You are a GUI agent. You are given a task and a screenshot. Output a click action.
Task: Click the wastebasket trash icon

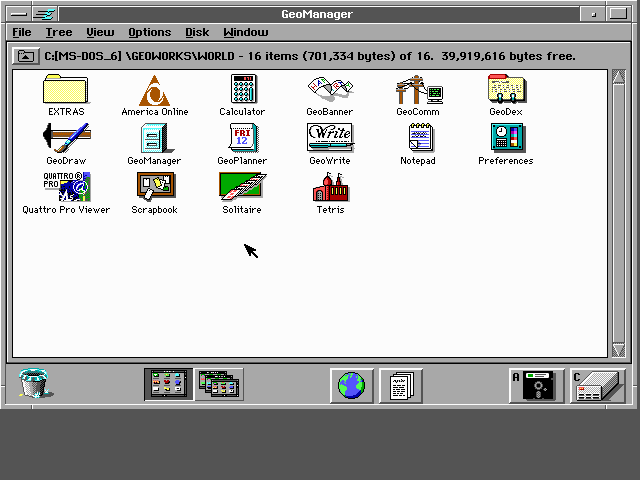pyautogui.click(x=35, y=383)
